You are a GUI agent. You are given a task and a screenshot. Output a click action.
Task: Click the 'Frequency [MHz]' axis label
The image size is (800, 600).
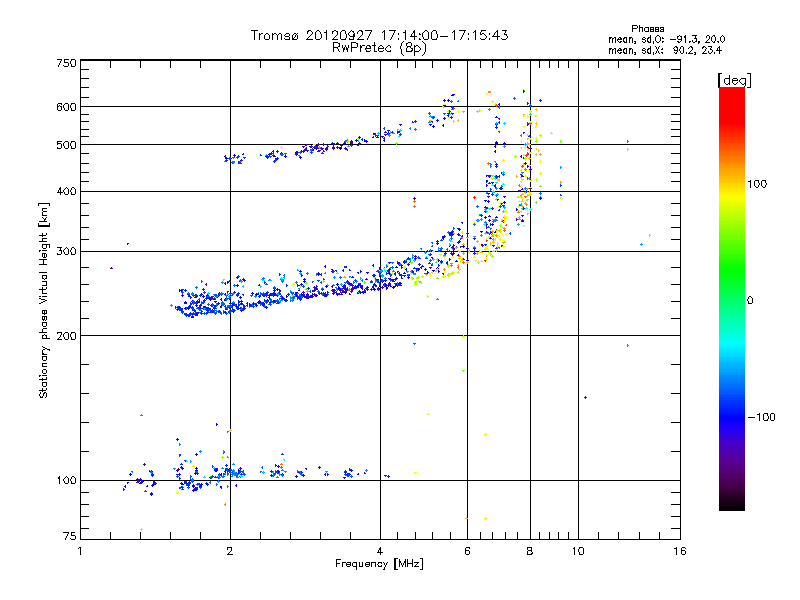point(379,564)
